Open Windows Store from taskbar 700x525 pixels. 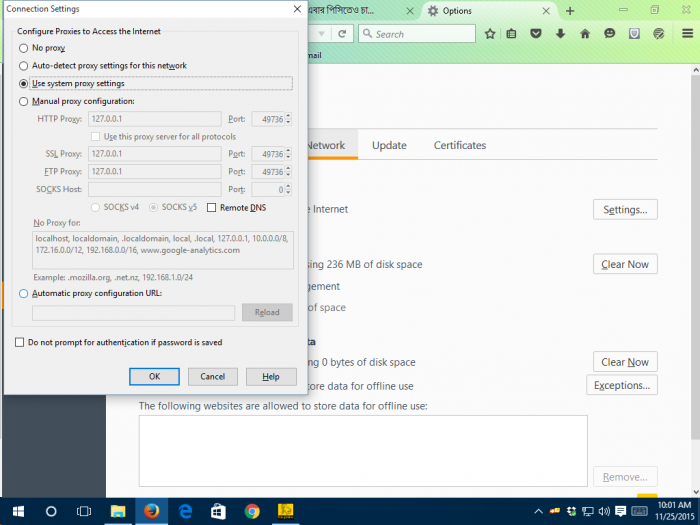pos(218,512)
